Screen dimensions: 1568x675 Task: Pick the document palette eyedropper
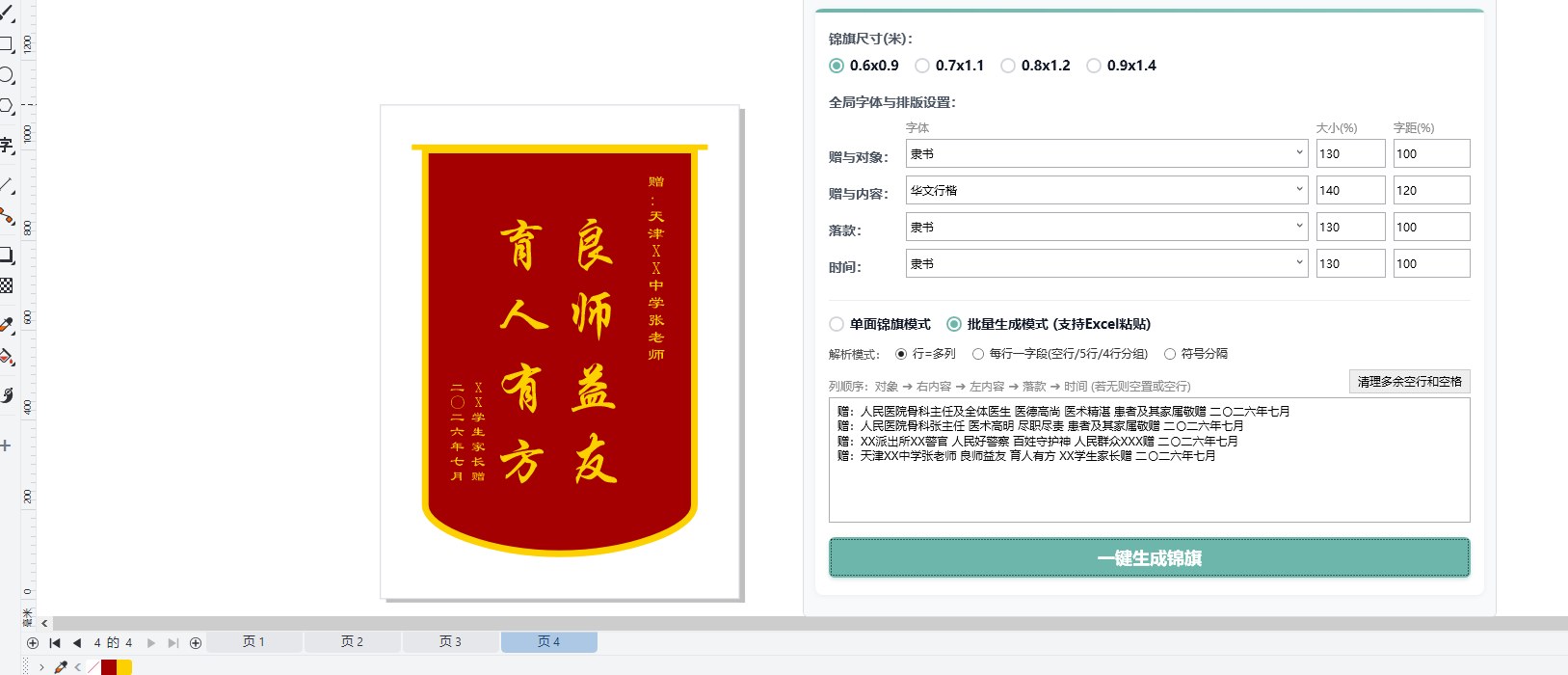[x=61, y=667]
